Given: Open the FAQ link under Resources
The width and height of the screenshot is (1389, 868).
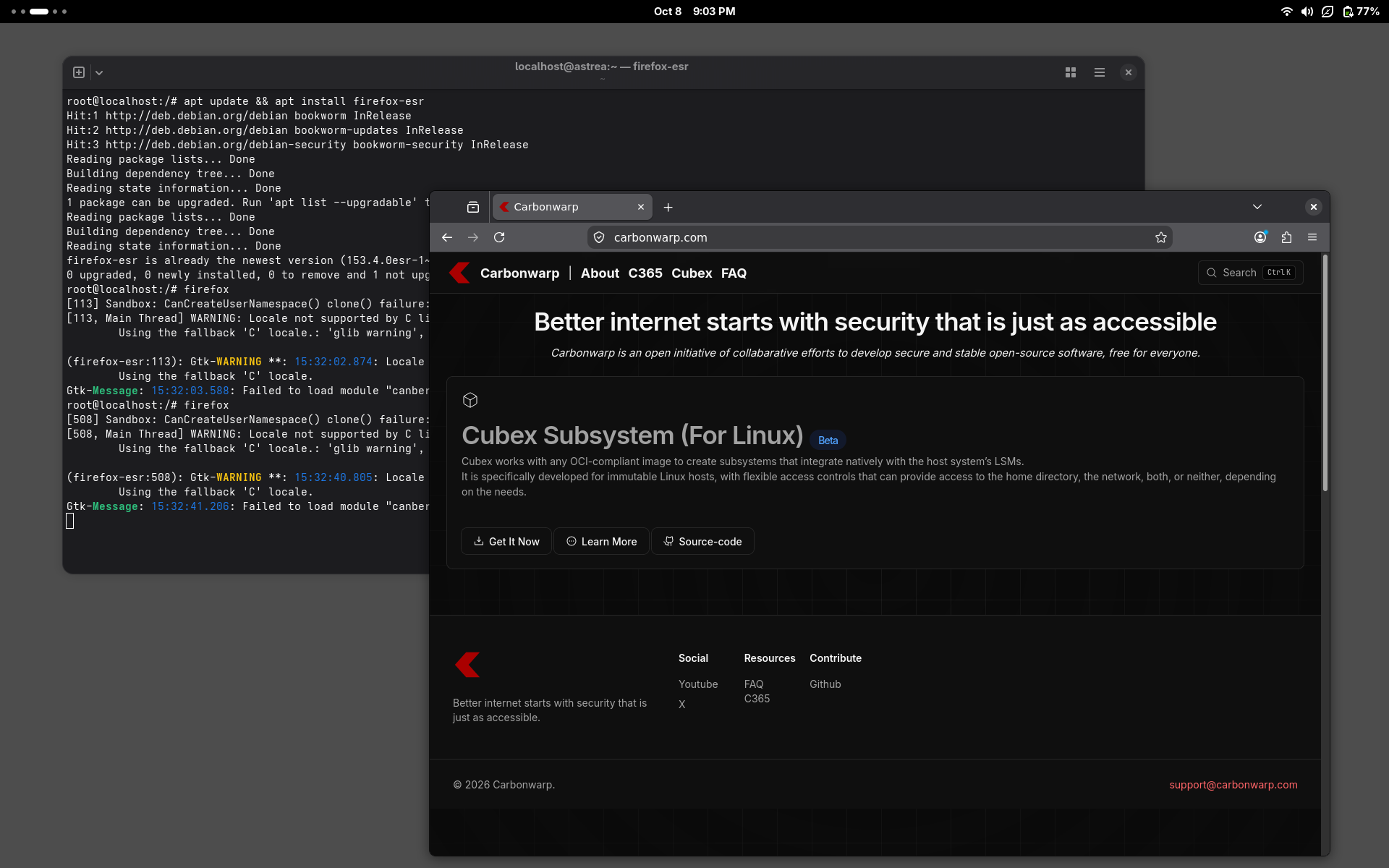Looking at the screenshot, I should [754, 684].
